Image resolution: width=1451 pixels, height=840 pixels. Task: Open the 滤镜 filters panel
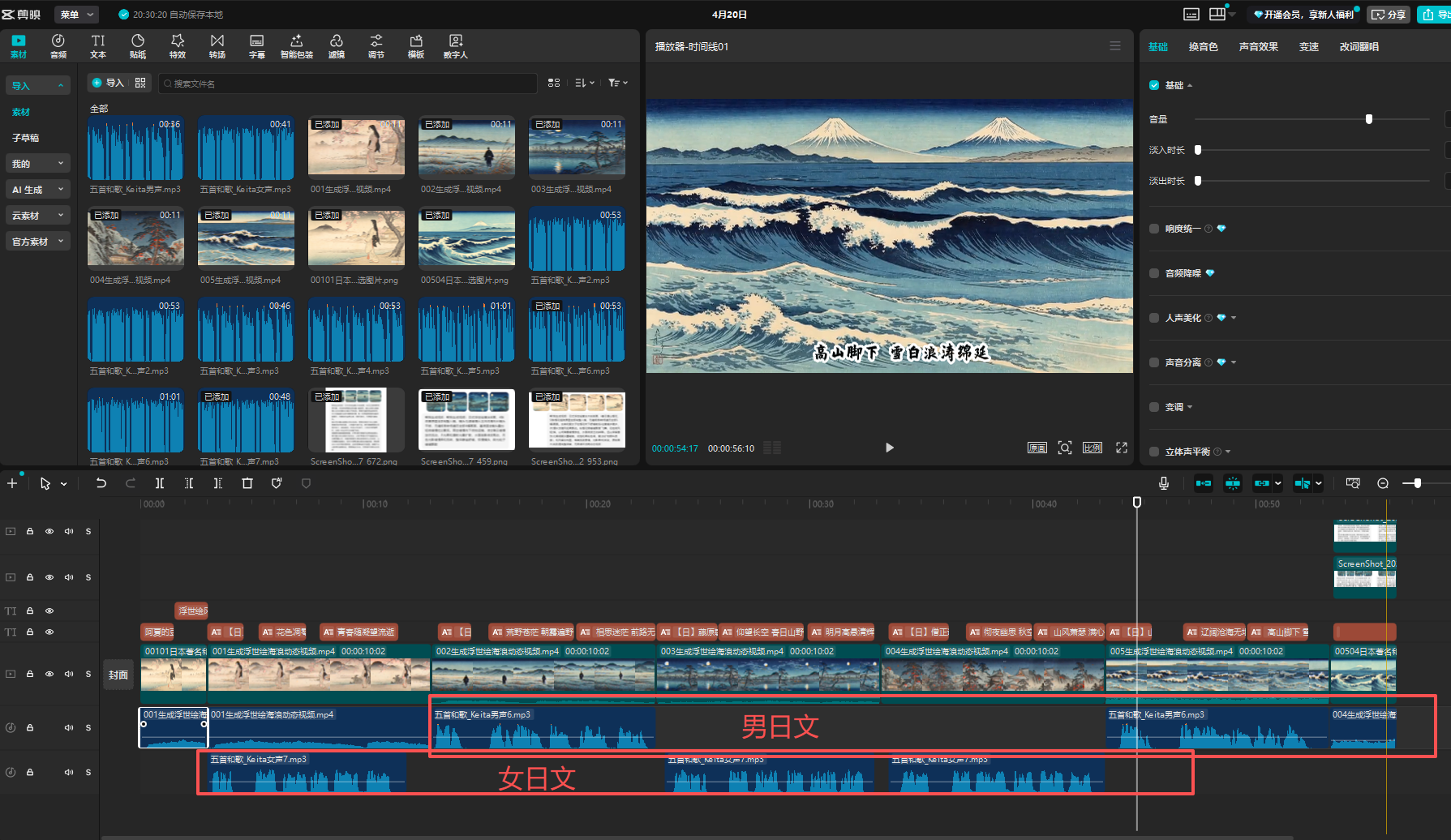[x=337, y=45]
